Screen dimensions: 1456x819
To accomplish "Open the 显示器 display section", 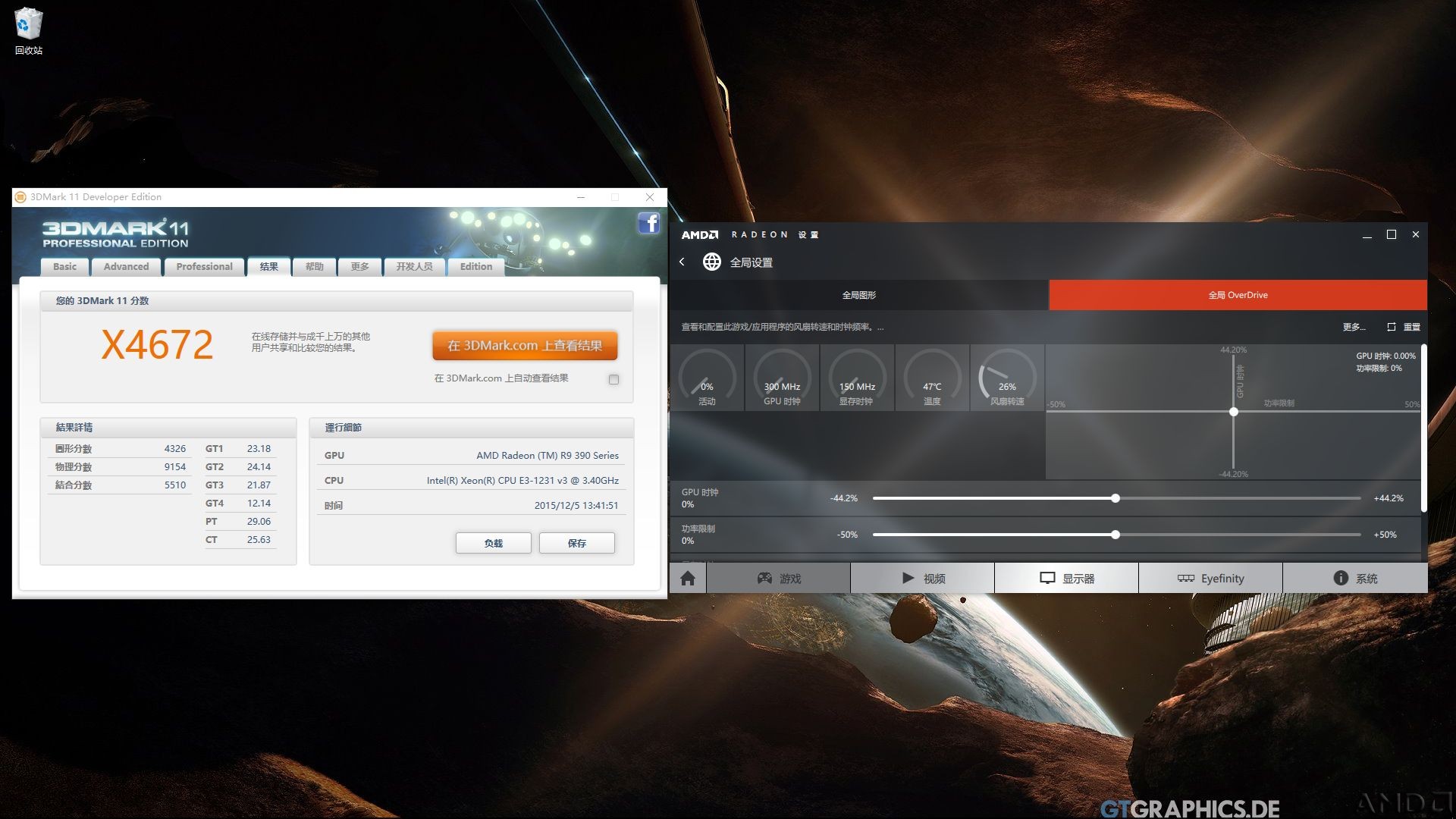I will coord(1066,579).
